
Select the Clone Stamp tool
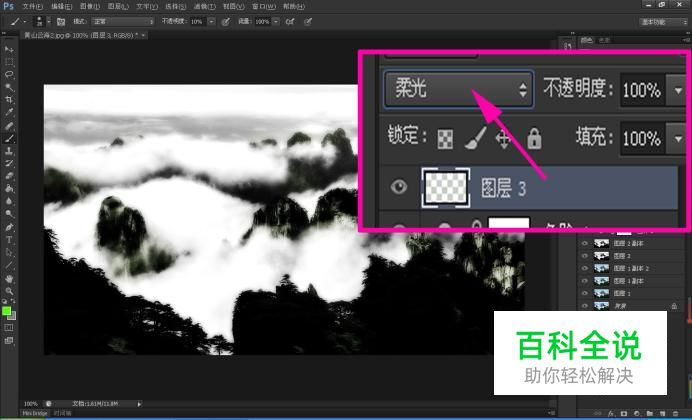pyautogui.click(x=9, y=151)
